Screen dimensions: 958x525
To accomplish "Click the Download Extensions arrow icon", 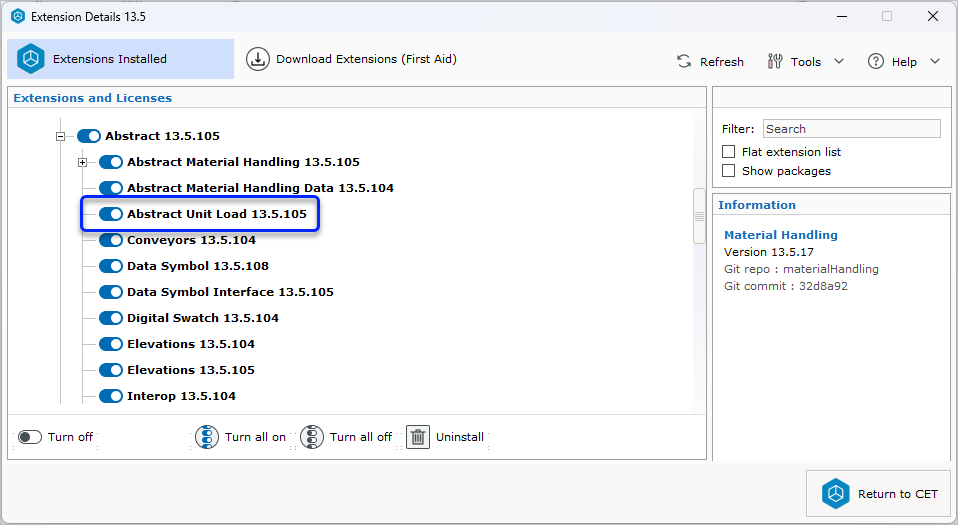I will (x=258, y=59).
